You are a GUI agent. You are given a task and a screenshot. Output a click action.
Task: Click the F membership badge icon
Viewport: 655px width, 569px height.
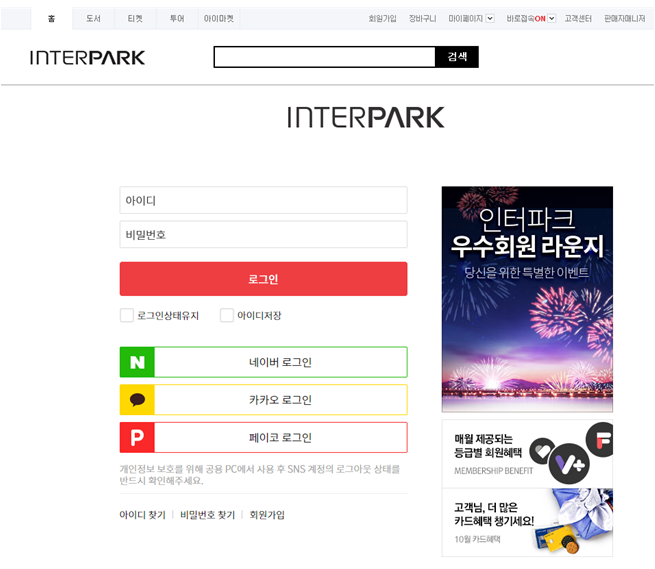tap(601, 439)
